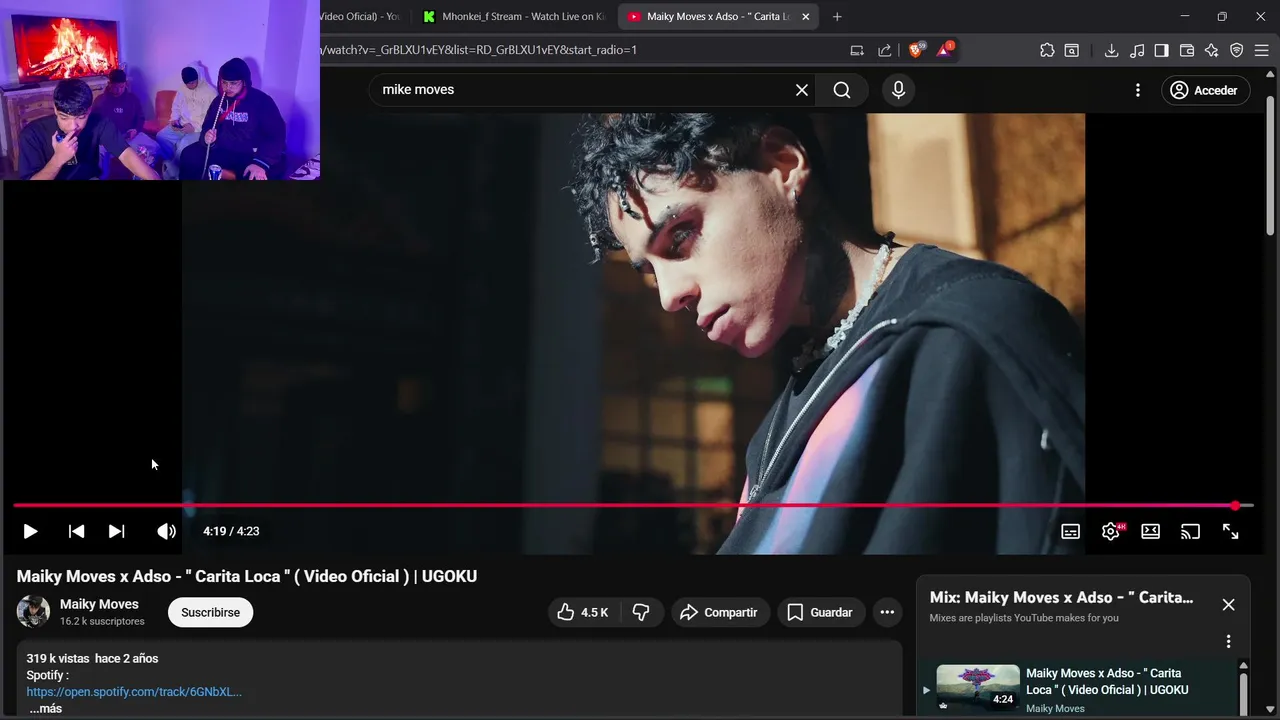
Task: Toggle subtitles on the video player
Action: tap(1070, 531)
